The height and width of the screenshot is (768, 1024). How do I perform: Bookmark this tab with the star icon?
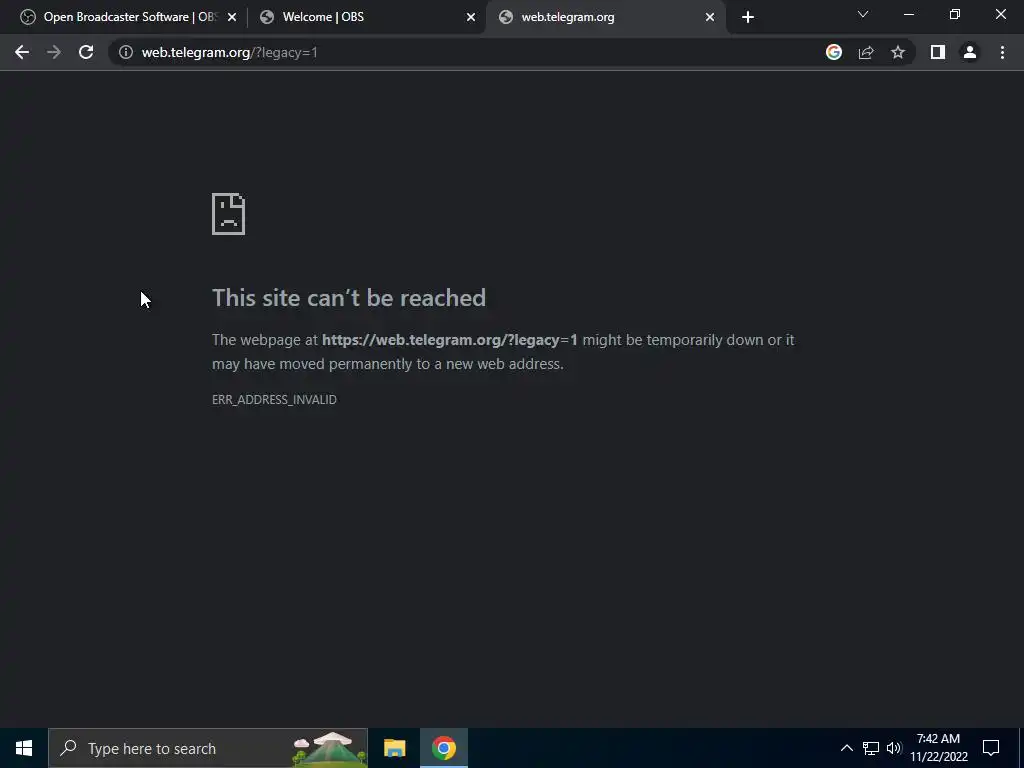898,52
